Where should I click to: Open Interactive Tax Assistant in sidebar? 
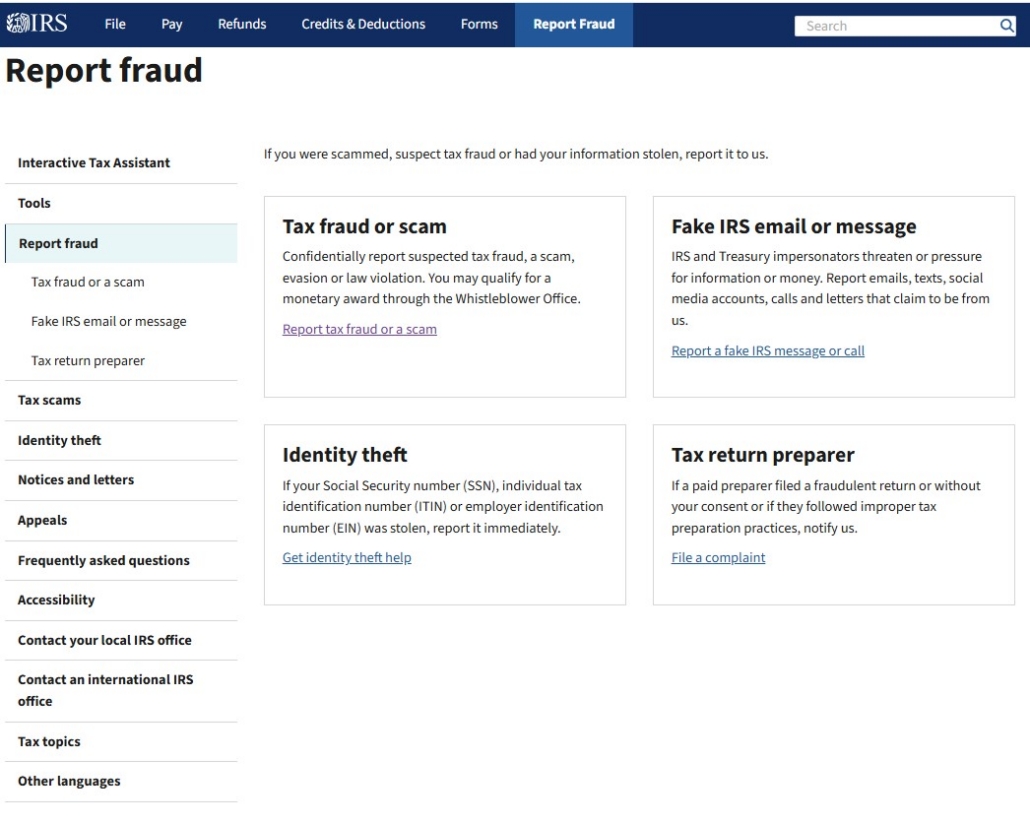94,163
